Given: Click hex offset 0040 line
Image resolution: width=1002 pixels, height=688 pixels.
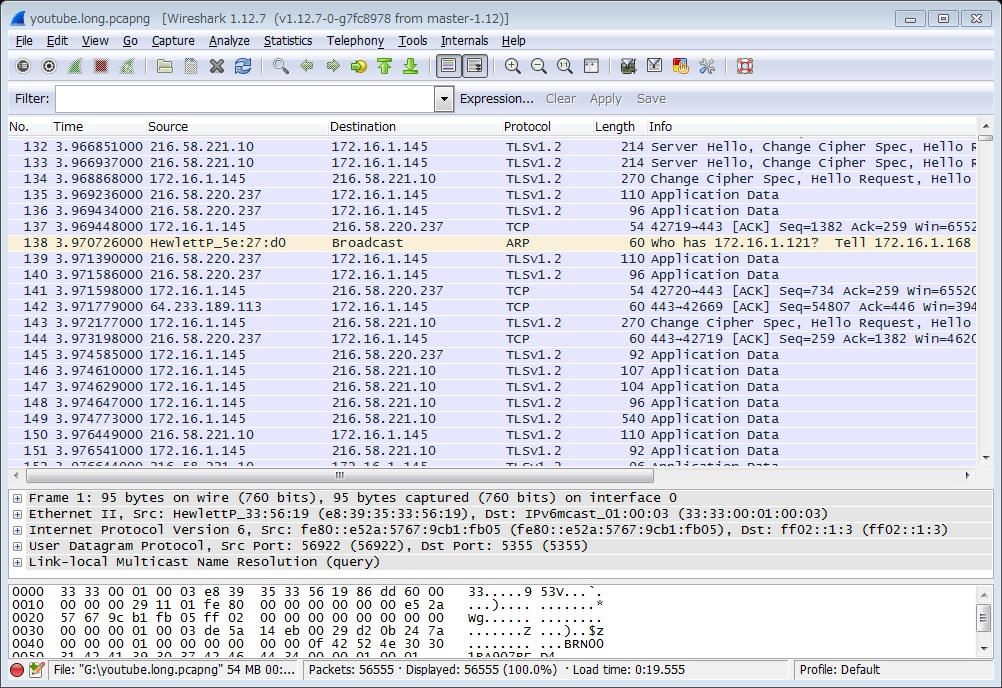Looking at the screenshot, I should (308, 644).
